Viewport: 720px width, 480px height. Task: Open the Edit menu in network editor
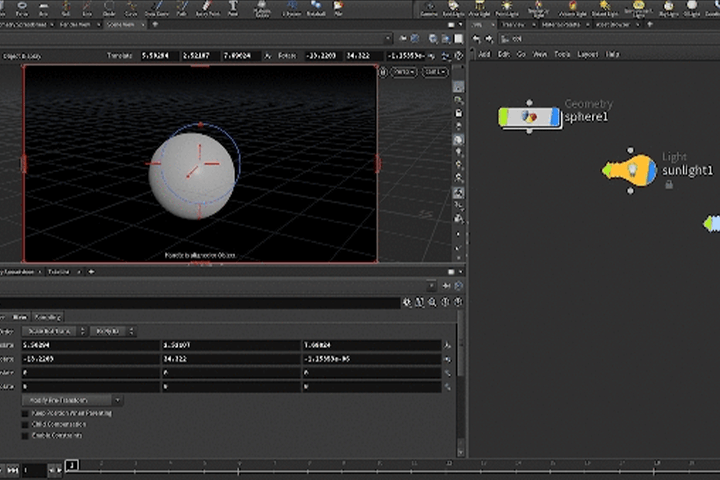click(504, 54)
